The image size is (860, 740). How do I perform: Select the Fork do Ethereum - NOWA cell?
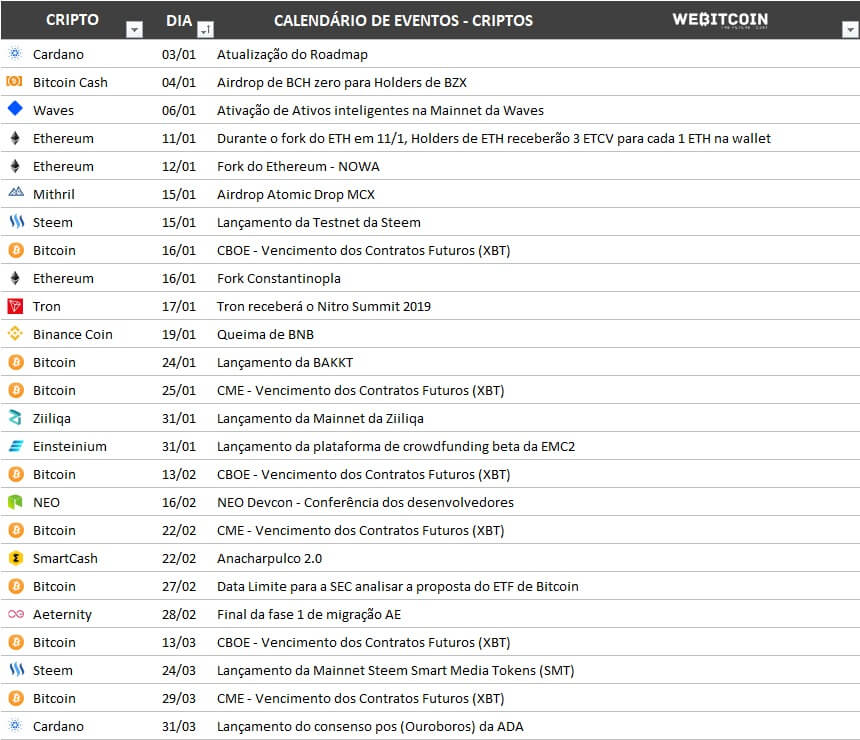coord(298,166)
